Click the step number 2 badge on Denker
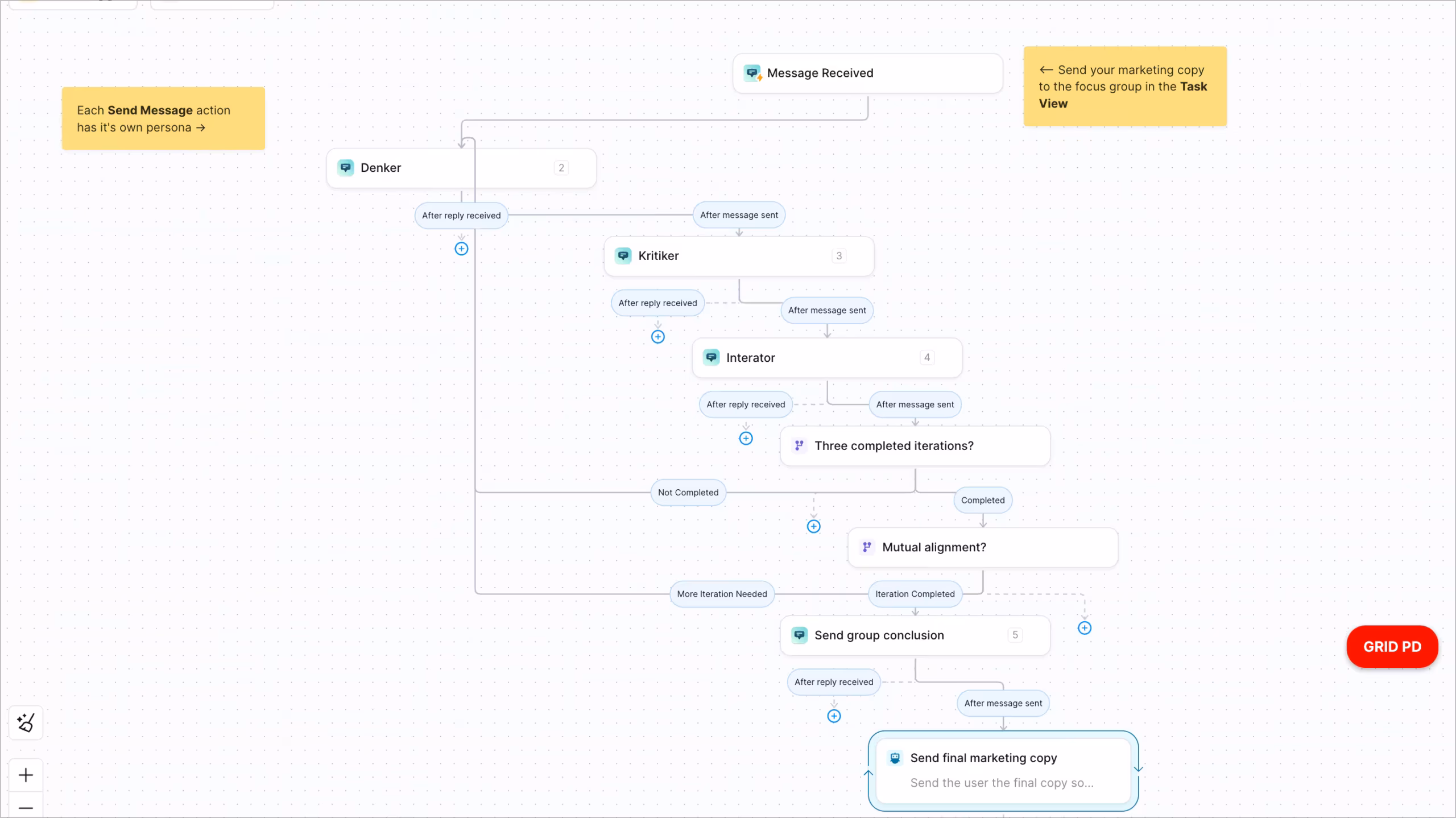 pos(561,168)
